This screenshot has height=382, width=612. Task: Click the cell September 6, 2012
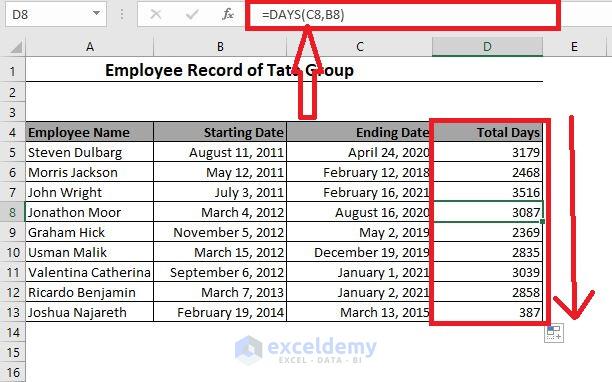click(x=220, y=272)
